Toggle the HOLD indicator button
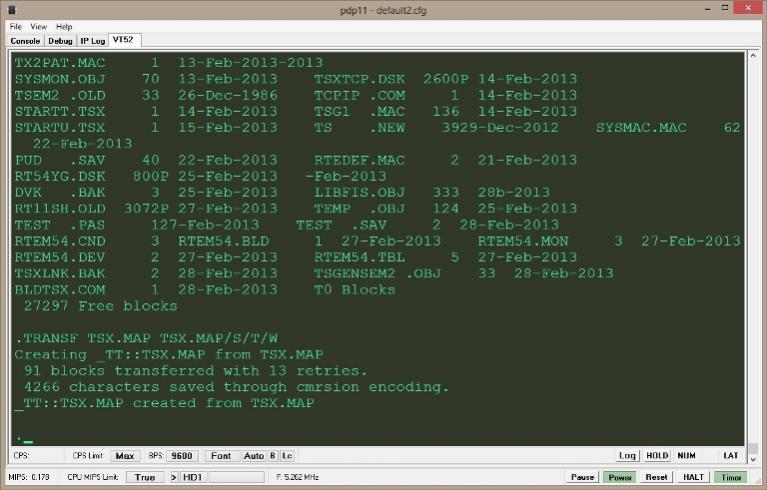This screenshot has width=767, height=490. [657, 456]
